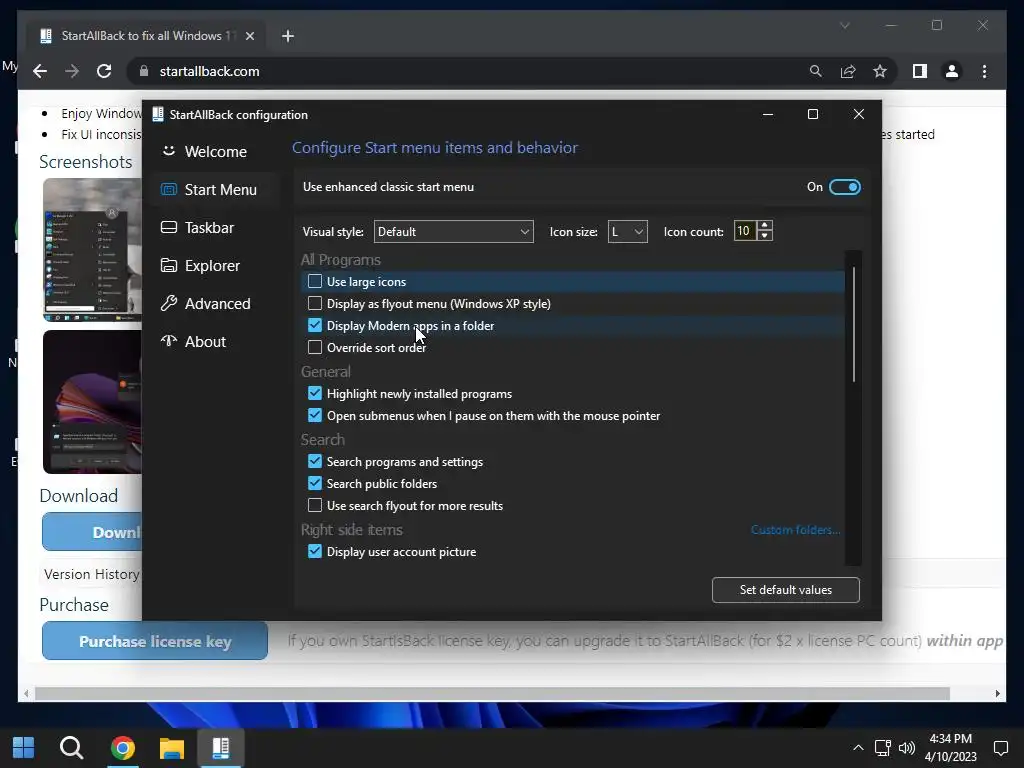This screenshot has height=768, width=1024.
Task: Click the Icon count number field
Action: (745, 231)
